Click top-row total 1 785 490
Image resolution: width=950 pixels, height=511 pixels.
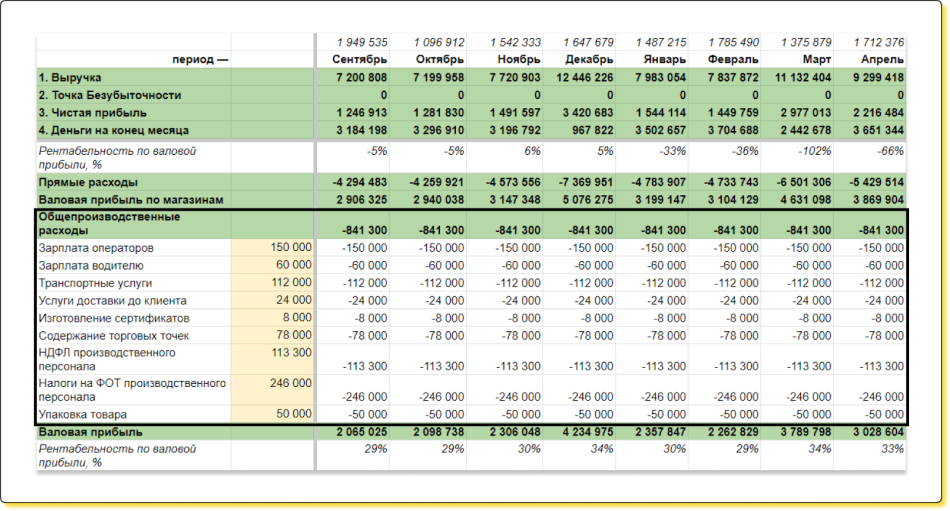click(x=734, y=42)
